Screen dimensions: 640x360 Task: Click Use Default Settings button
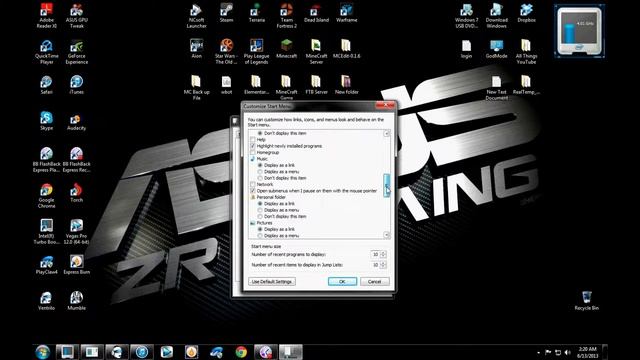(x=272, y=282)
